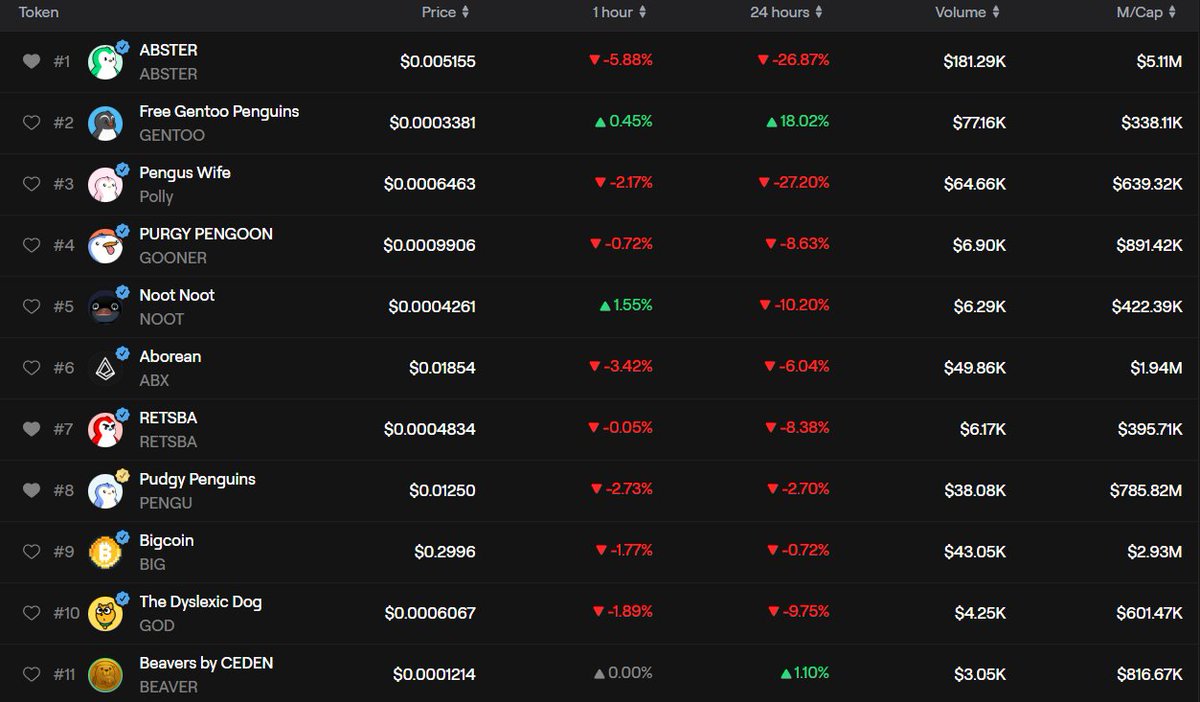
Task: Click ABSTER price $0.005155
Action: (x=437, y=62)
